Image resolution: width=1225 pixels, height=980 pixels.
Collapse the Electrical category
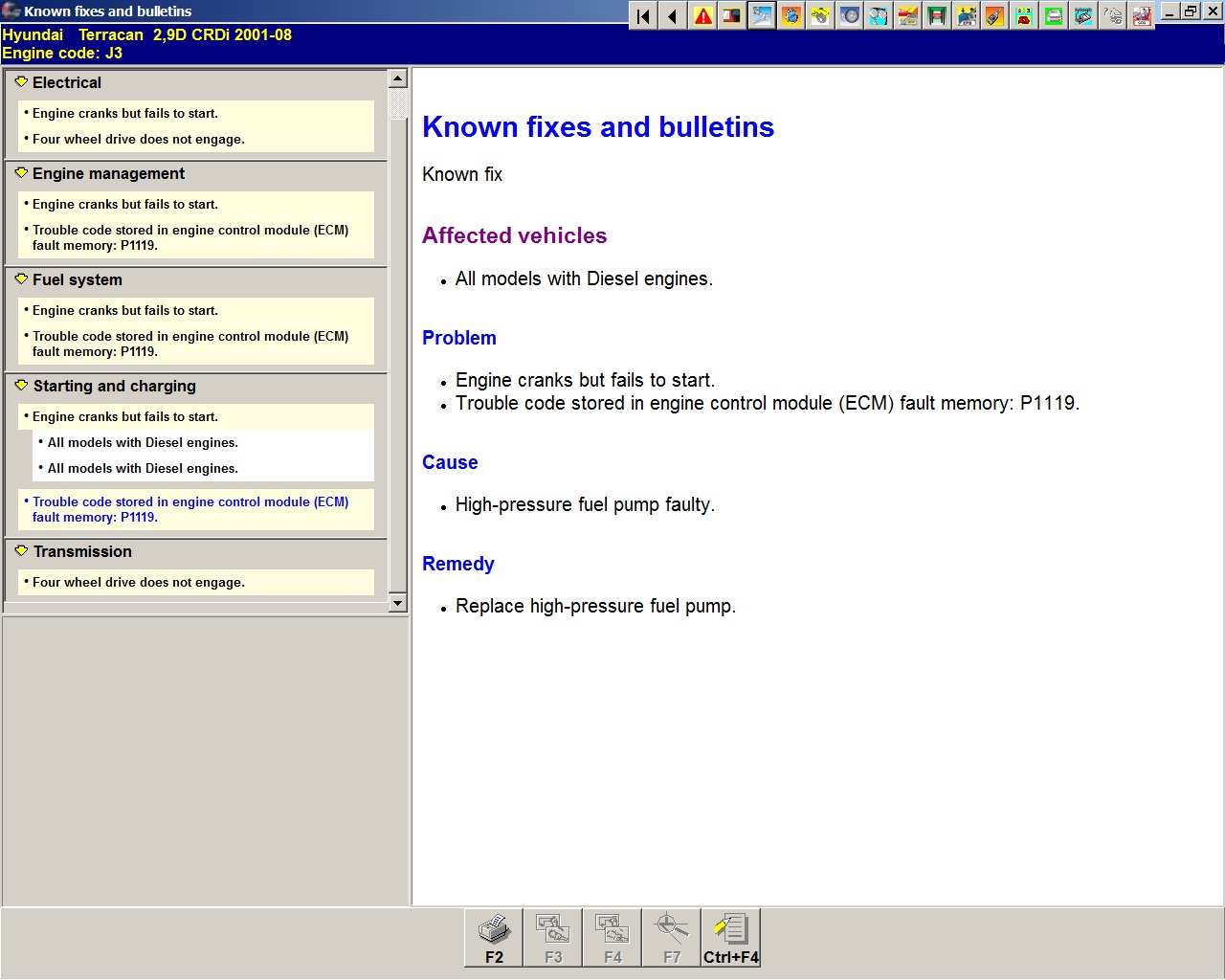(x=21, y=82)
